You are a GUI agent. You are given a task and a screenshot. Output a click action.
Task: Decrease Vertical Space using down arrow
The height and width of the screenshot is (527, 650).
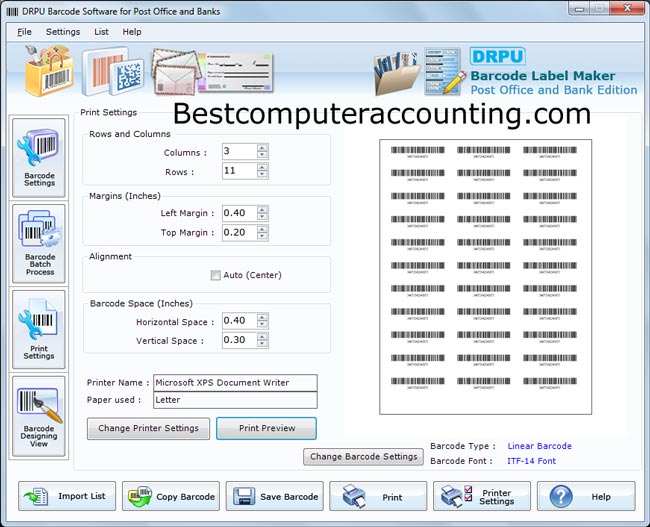pos(262,344)
